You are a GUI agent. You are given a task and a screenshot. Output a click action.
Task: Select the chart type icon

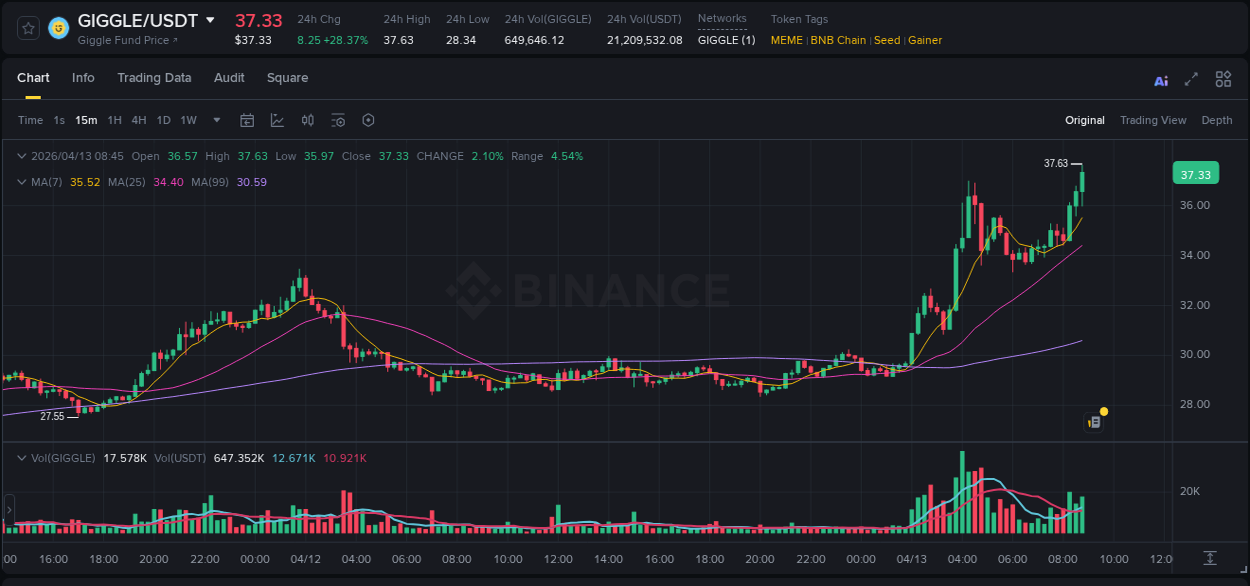[x=275, y=120]
